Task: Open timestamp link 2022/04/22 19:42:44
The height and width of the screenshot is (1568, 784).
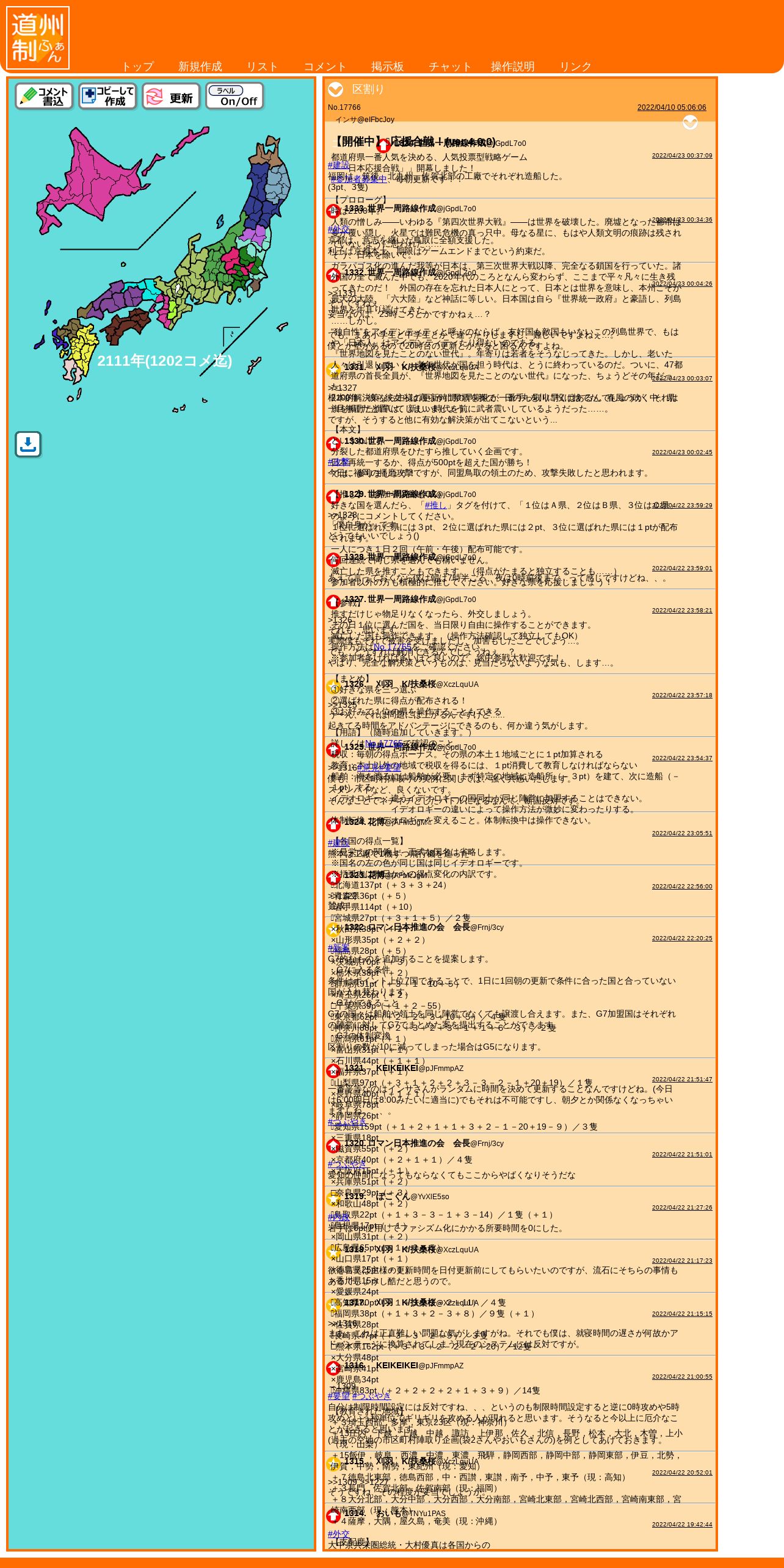Action: (682, 1525)
